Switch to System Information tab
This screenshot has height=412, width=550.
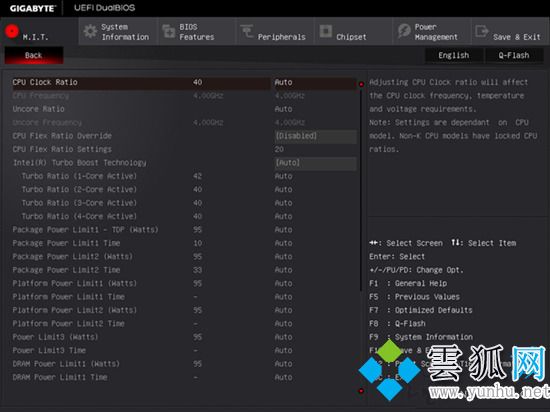[118, 32]
